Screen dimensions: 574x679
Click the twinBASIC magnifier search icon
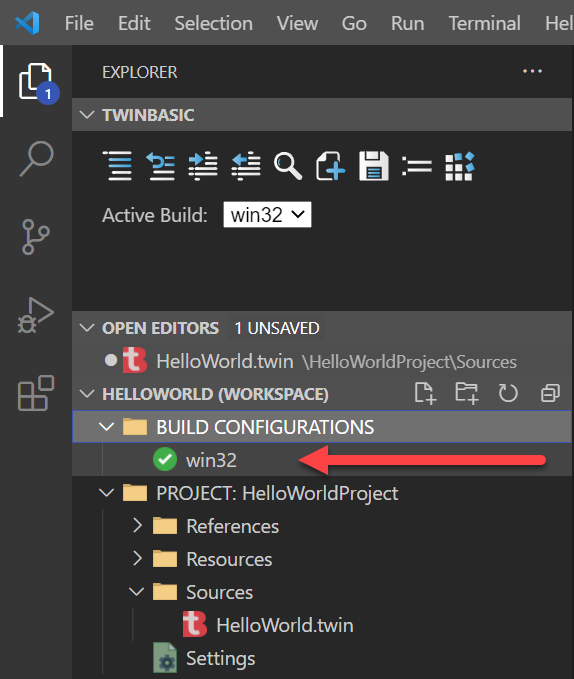288,165
